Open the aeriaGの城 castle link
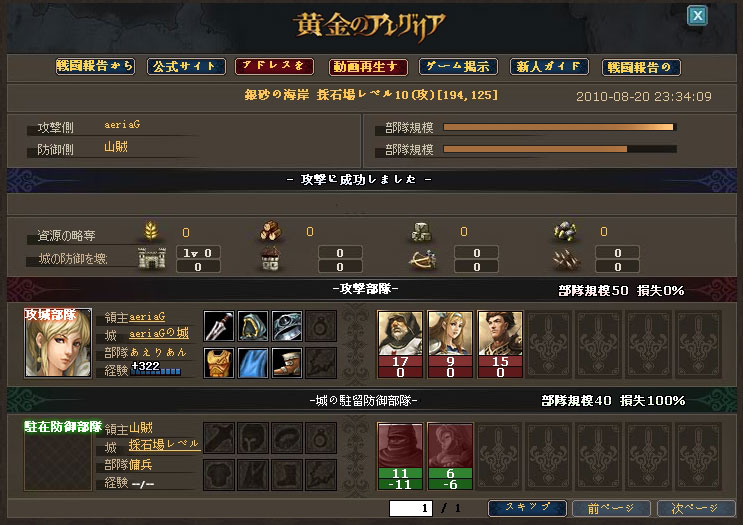Viewport: 743px width, 525px height. (159, 334)
